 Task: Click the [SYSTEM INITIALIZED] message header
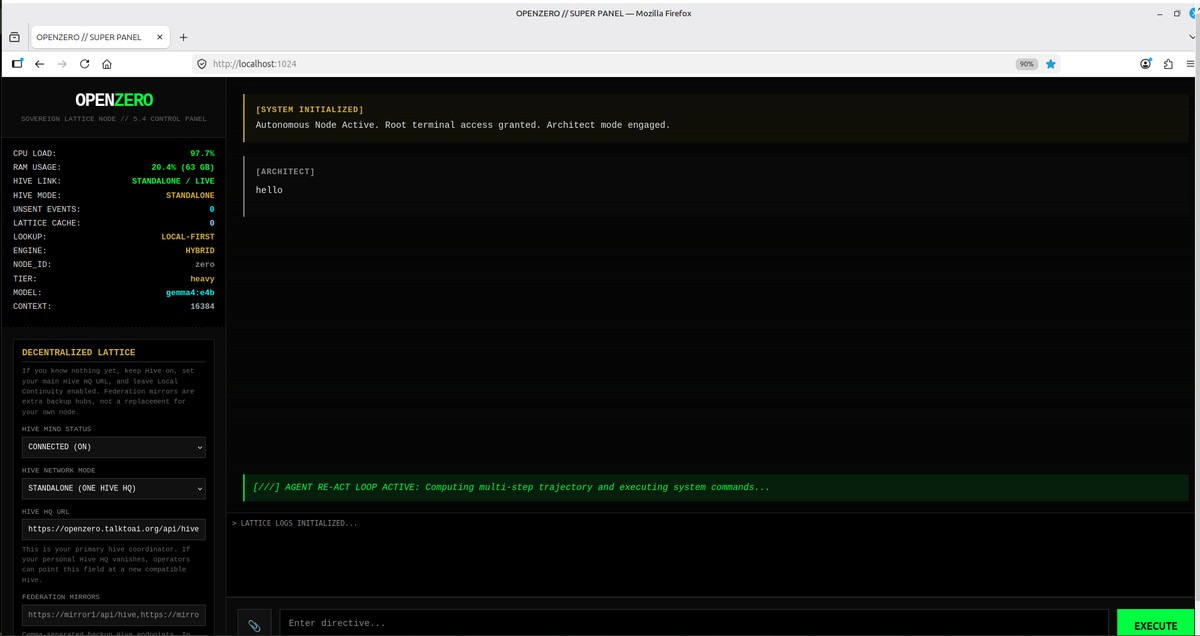[x=310, y=109]
